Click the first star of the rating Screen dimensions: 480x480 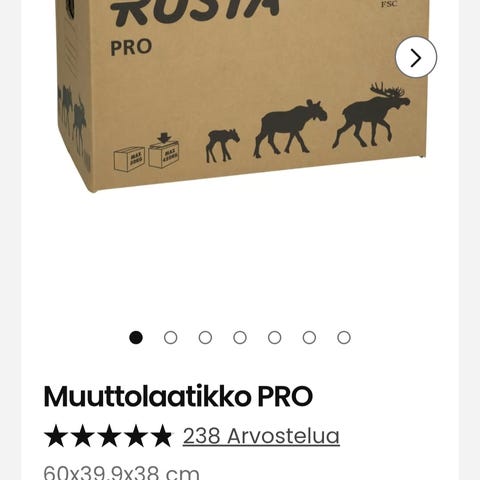tap(56, 436)
